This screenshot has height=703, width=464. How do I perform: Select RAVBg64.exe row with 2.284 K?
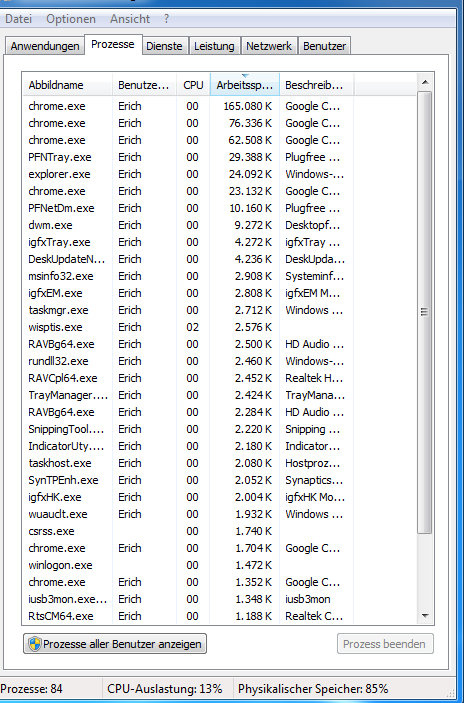click(x=219, y=413)
